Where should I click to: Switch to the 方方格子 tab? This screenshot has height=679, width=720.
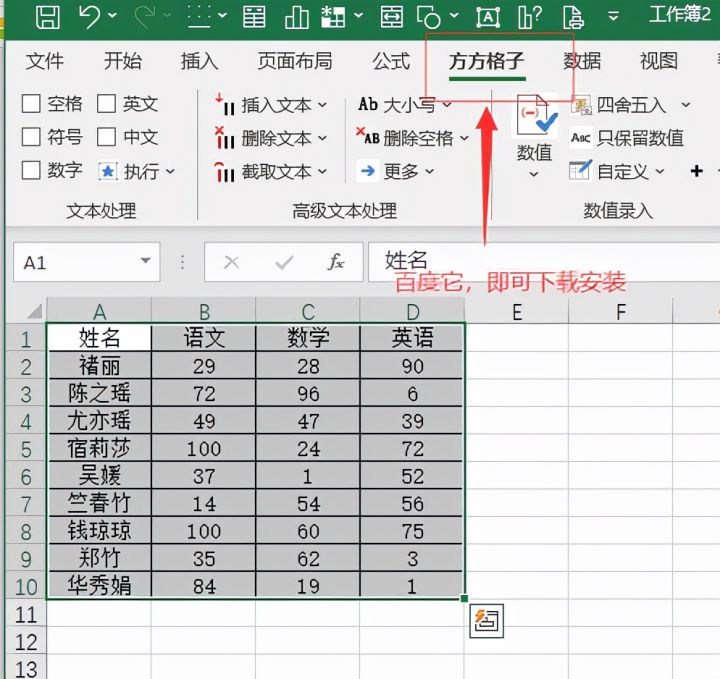point(487,61)
